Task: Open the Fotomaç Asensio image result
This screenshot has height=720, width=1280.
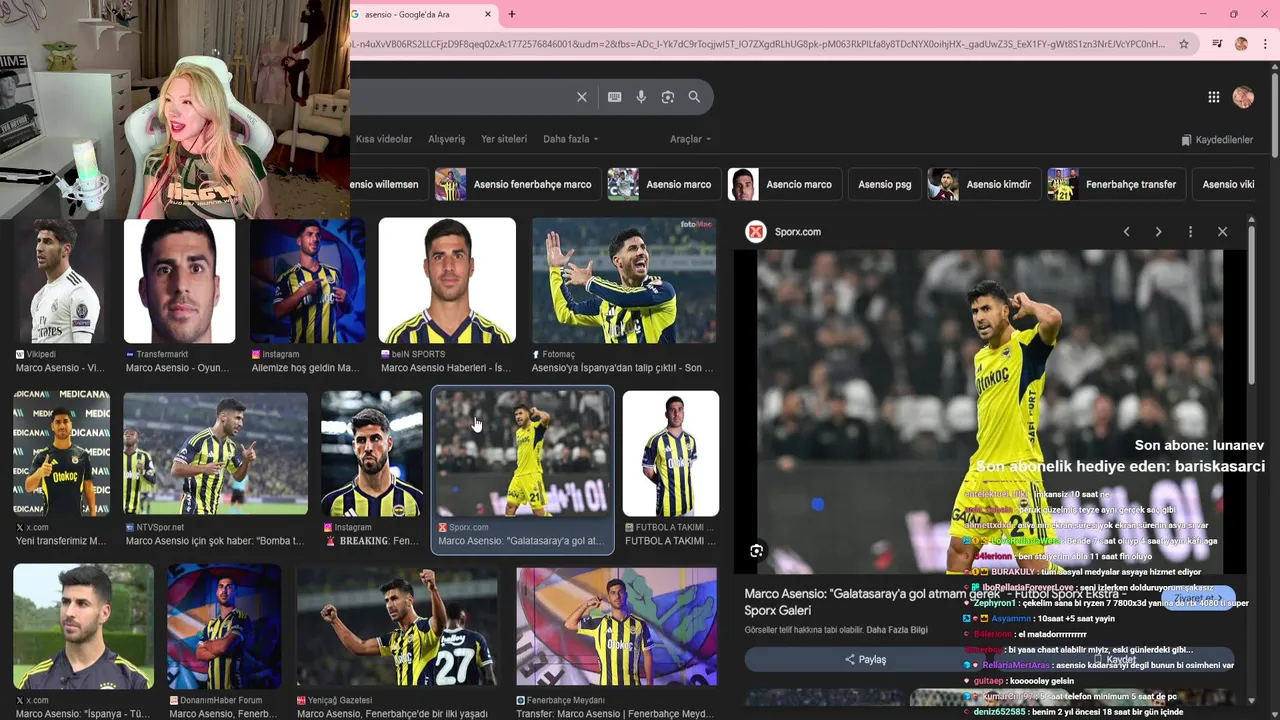Action: click(624, 281)
